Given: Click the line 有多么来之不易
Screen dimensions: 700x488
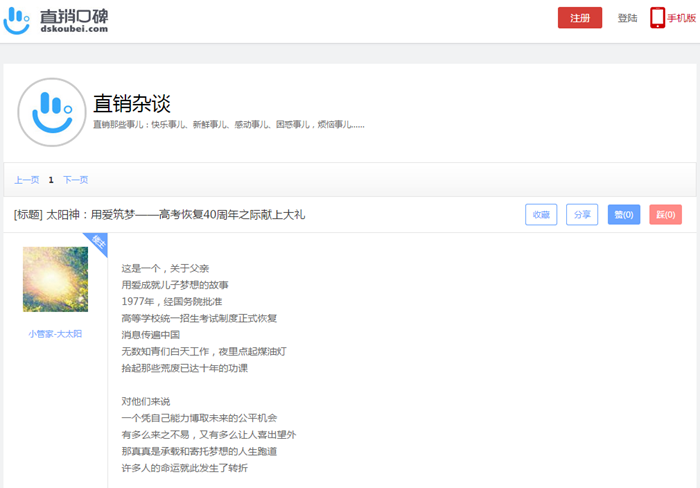Looking at the screenshot, I should tap(209, 434).
